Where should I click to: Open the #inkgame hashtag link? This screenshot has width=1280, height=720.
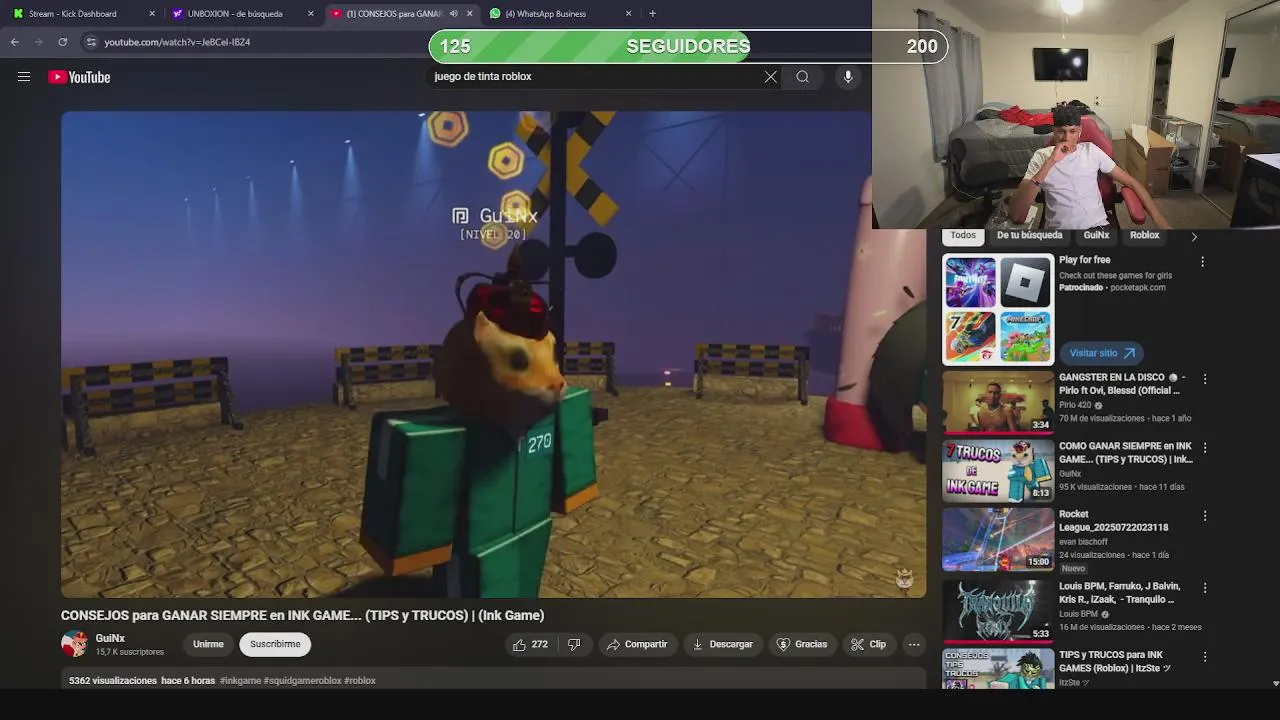pyautogui.click(x=240, y=681)
